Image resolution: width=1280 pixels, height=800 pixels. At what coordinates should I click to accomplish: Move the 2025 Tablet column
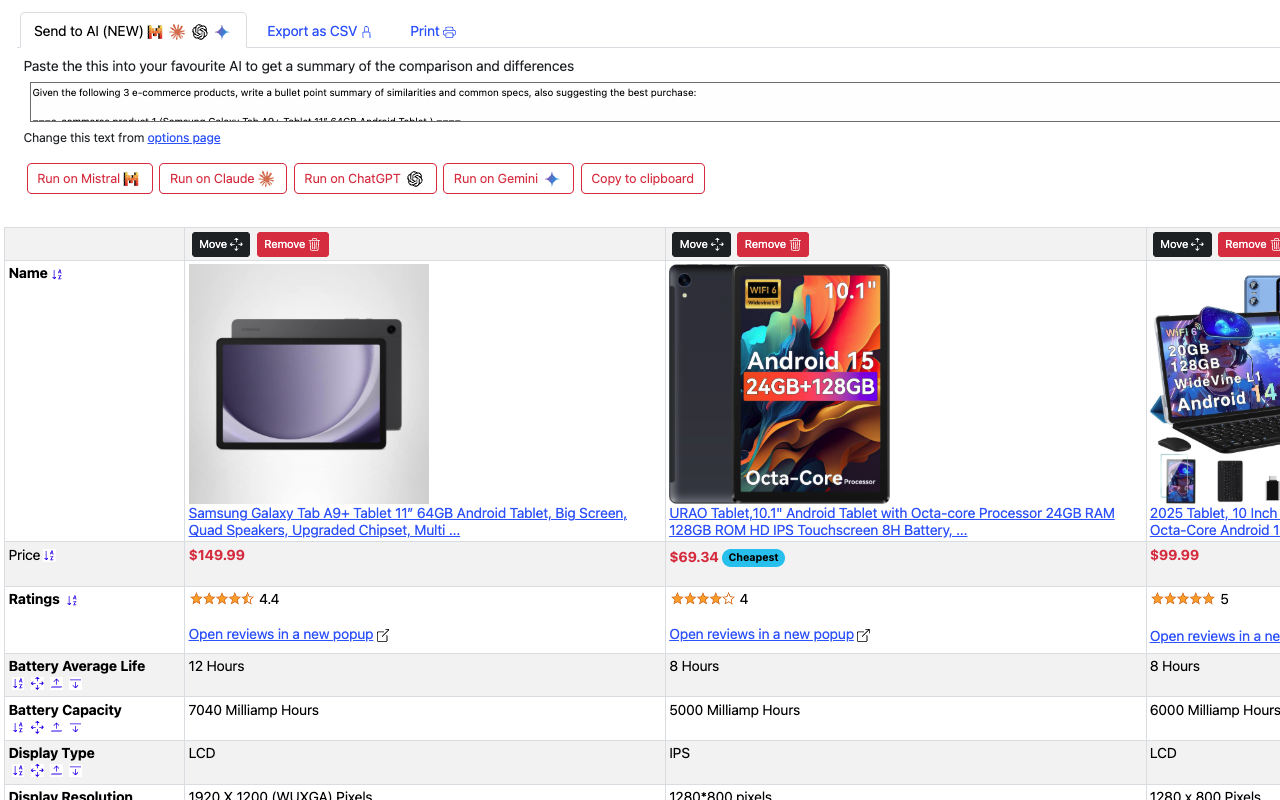pyautogui.click(x=1182, y=244)
